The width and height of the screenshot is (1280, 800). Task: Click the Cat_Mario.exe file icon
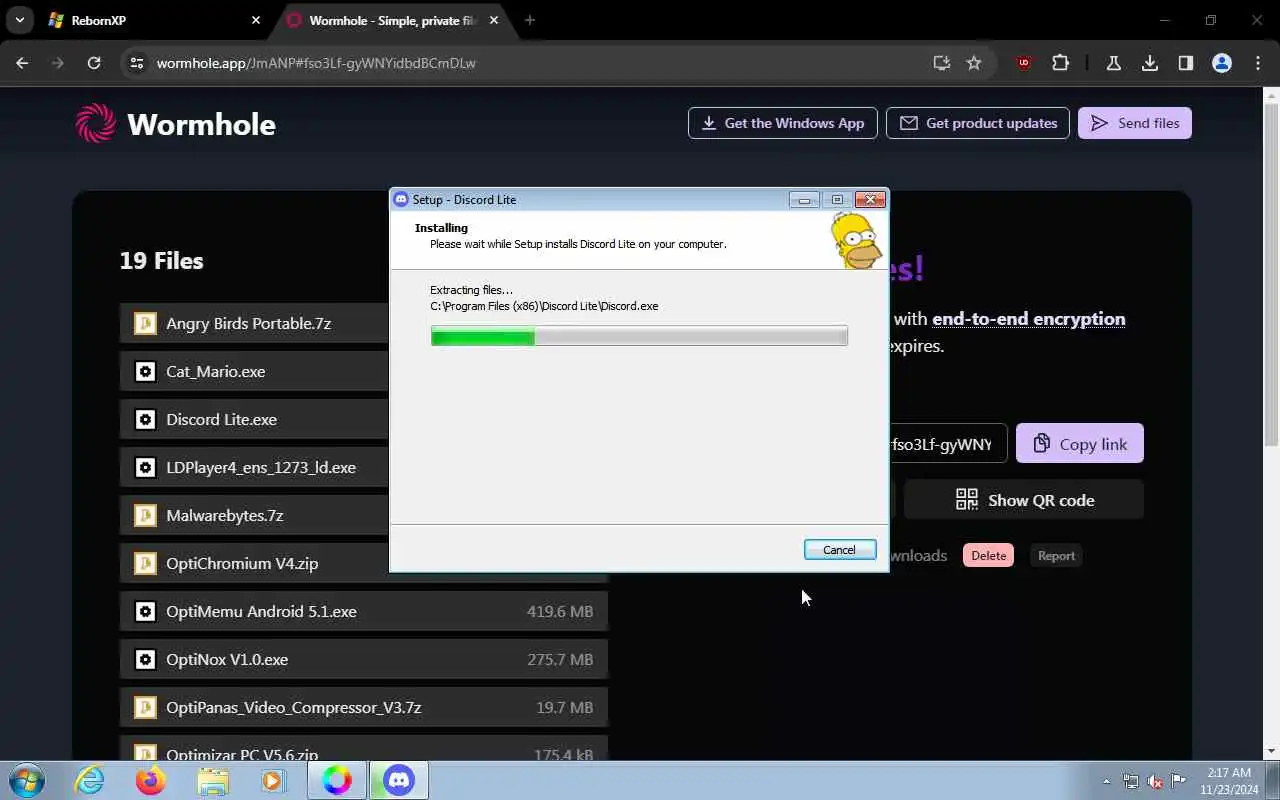pyautogui.click(x=145, y=371)
